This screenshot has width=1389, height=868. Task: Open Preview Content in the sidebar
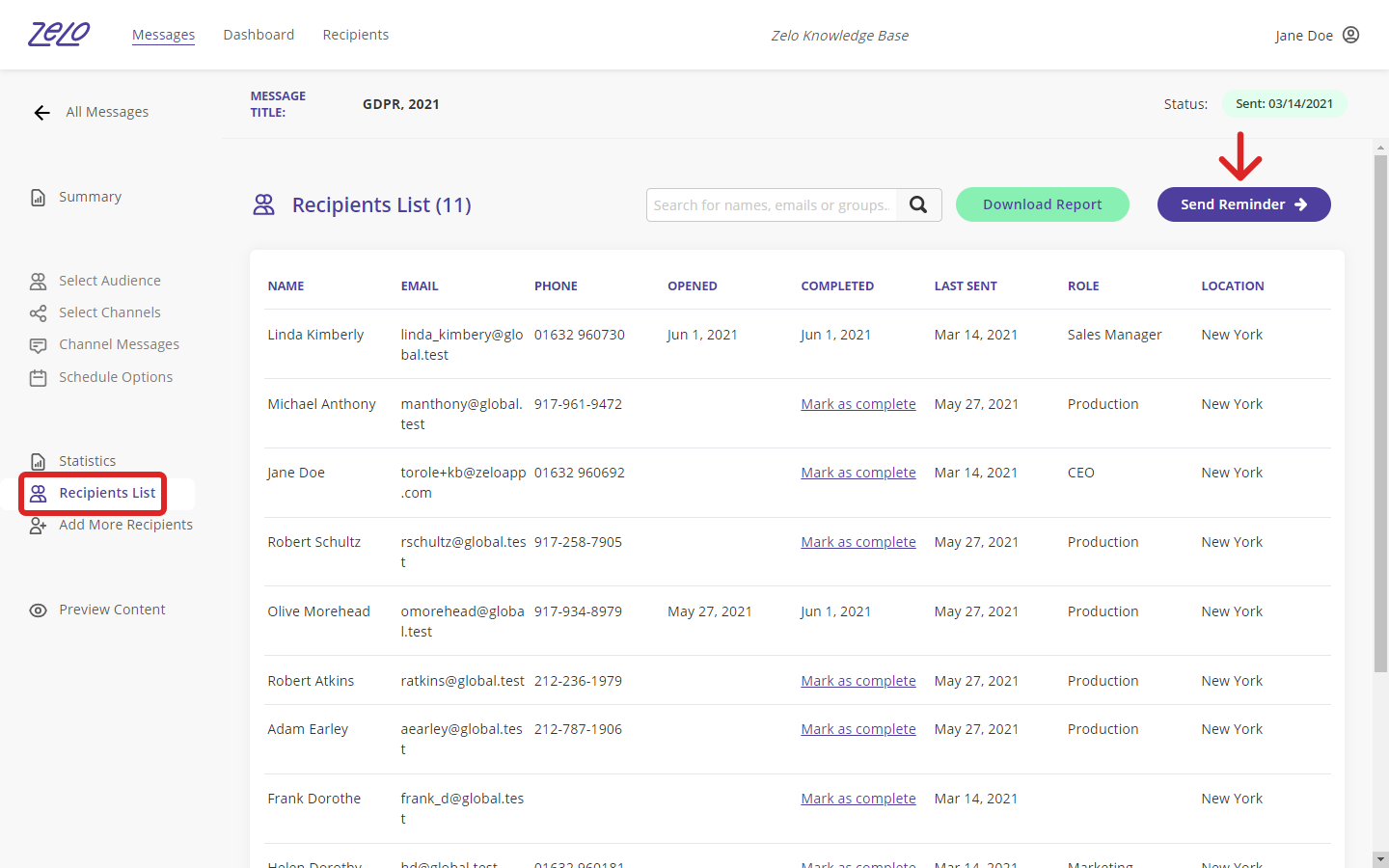112,610
